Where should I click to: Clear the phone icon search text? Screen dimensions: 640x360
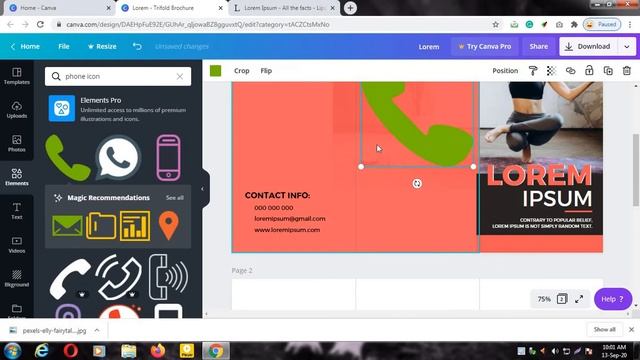(180, 76)
